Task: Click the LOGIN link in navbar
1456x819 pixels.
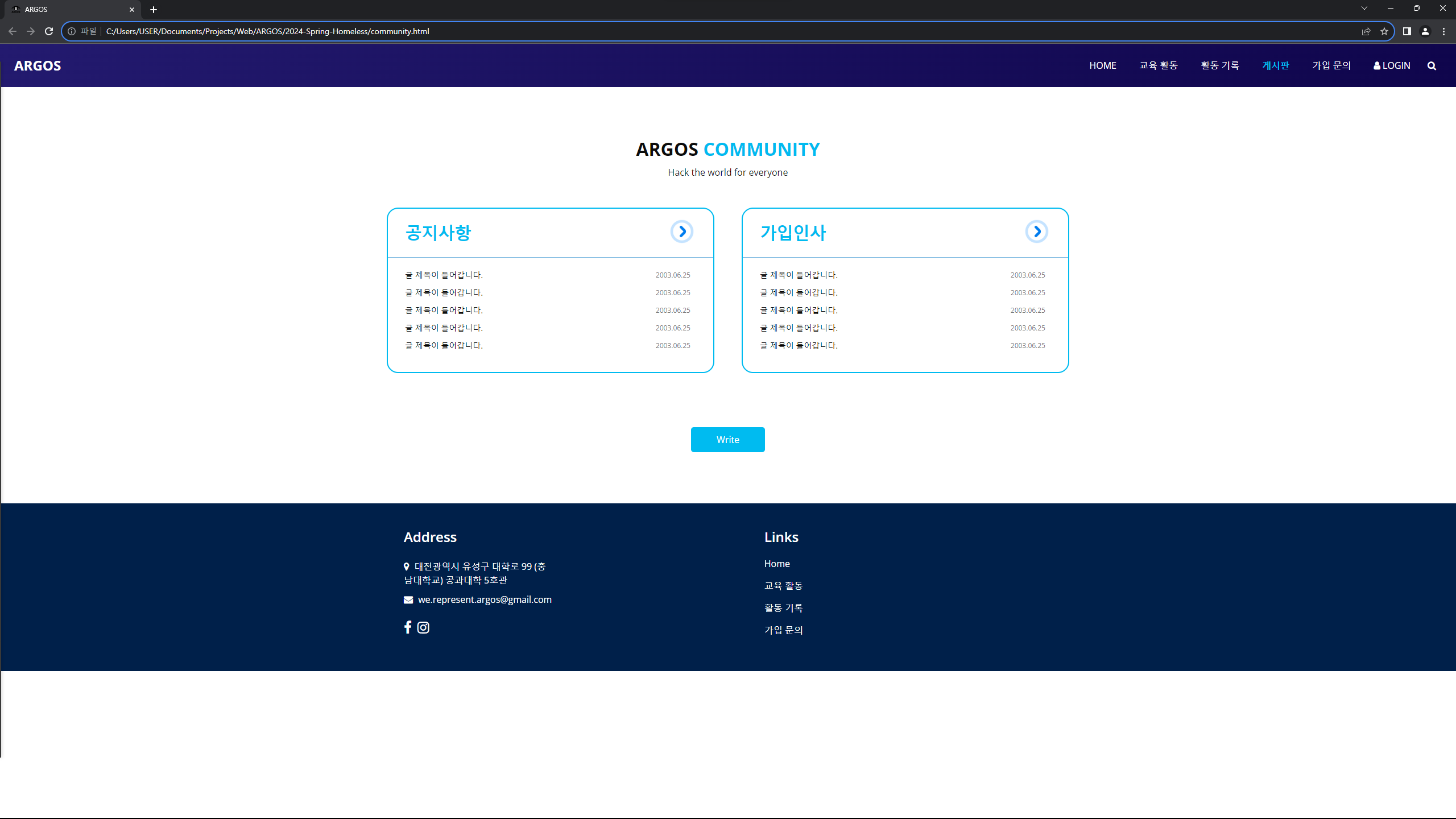Action: 1392,66
